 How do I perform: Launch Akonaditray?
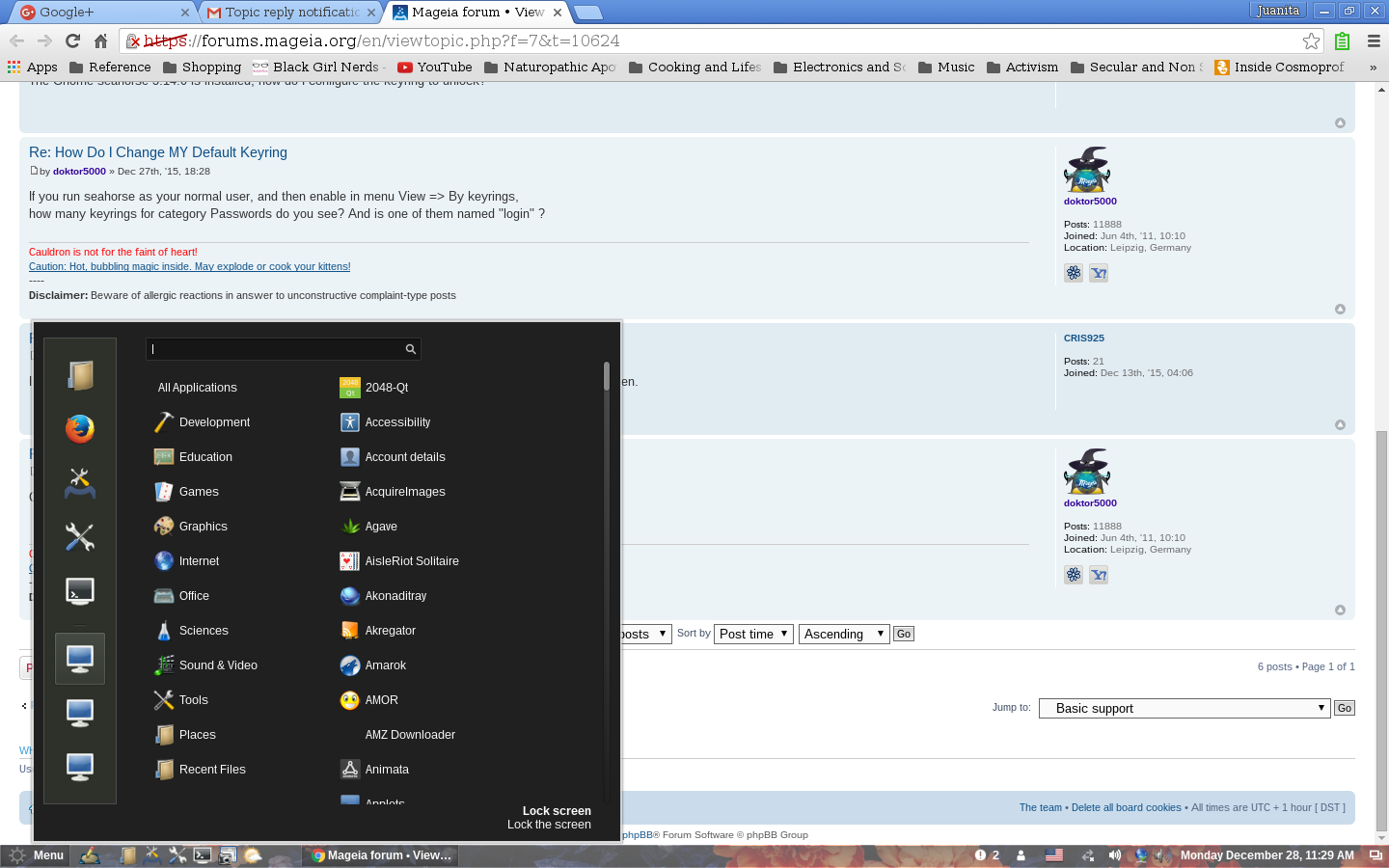coord(383,596)
